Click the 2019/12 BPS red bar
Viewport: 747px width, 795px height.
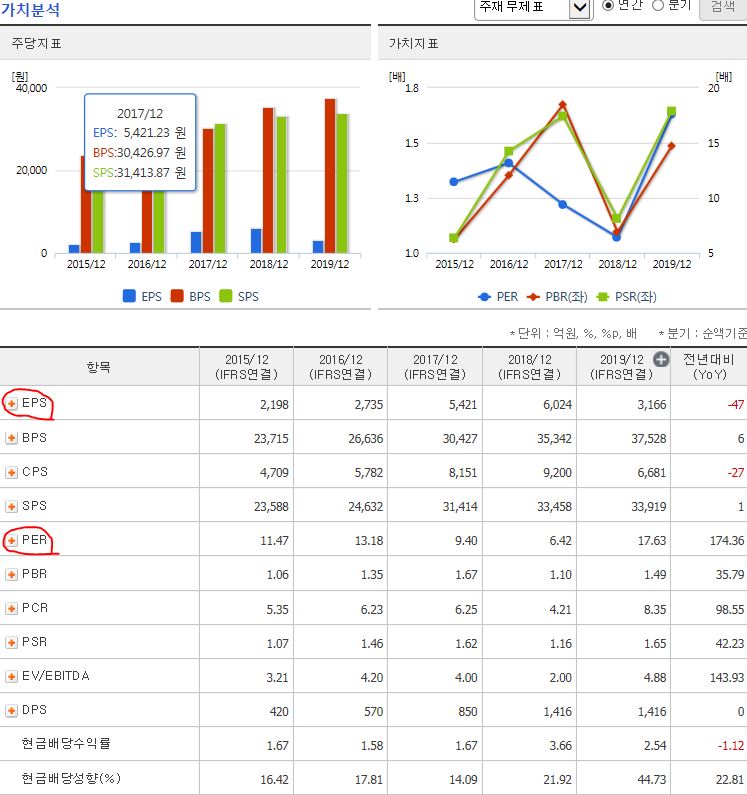click(330, 176)
